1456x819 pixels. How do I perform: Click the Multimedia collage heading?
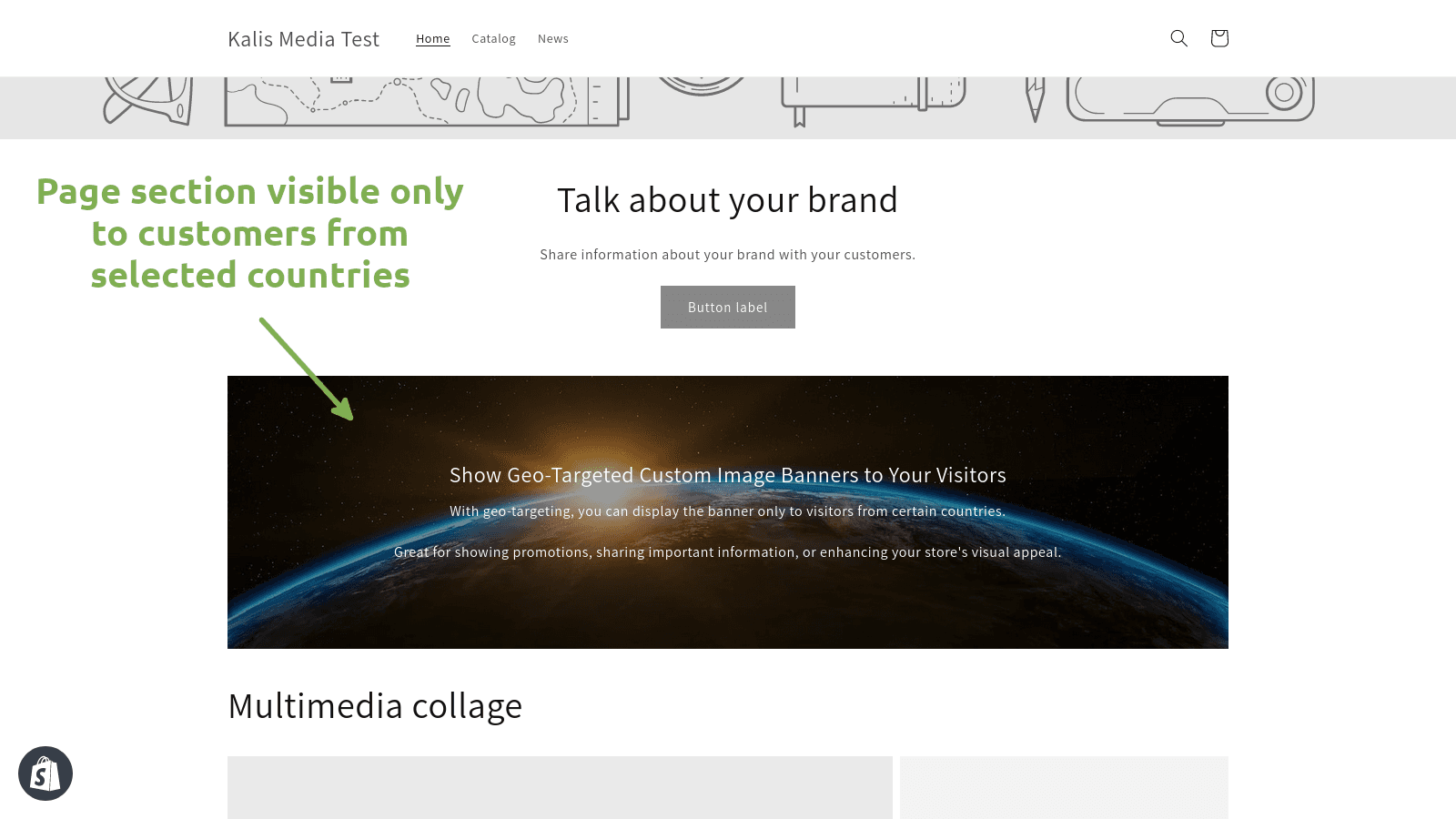[375, 706]
